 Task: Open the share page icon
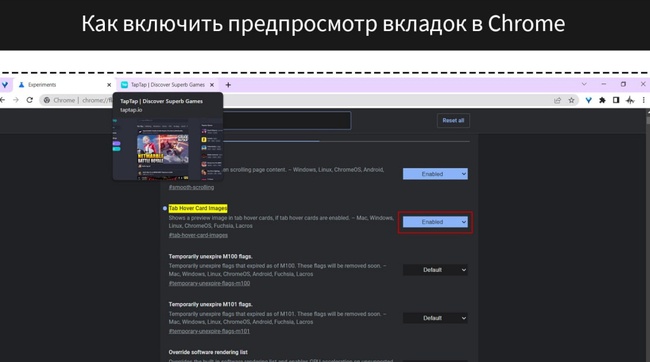pos(558,100)
